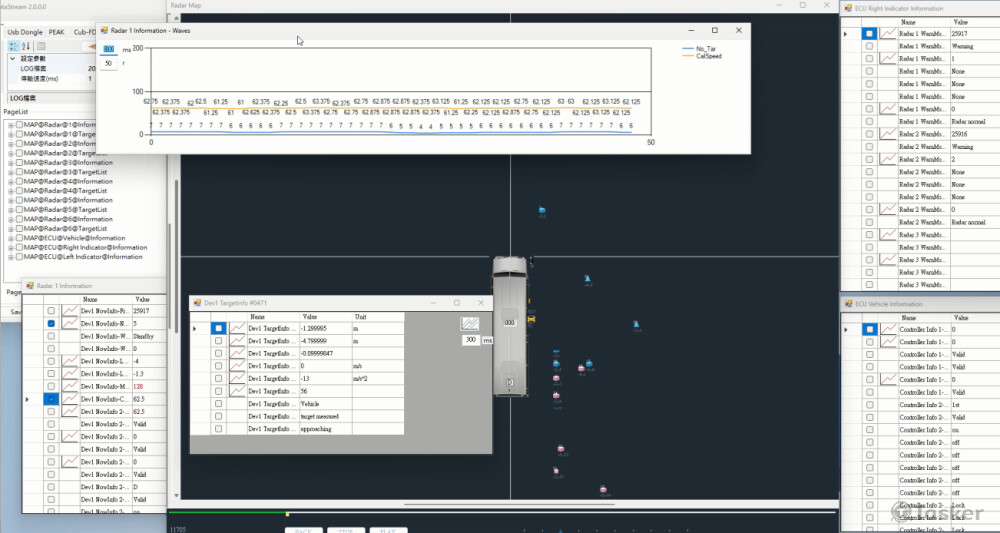Expand the MAP@ECU@Vehicle@Information tree node
Screen dimensions: 1000x533
click(9, 238)
